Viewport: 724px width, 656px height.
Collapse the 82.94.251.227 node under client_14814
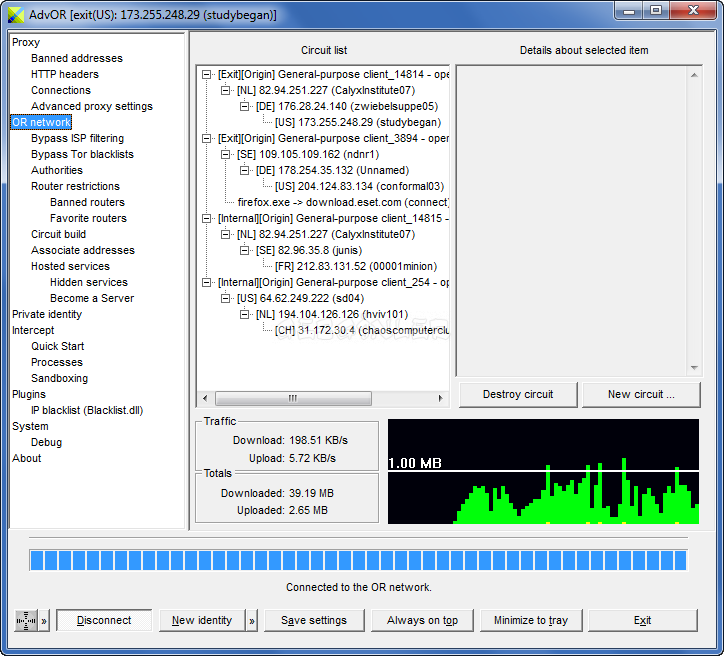point(225,90)
